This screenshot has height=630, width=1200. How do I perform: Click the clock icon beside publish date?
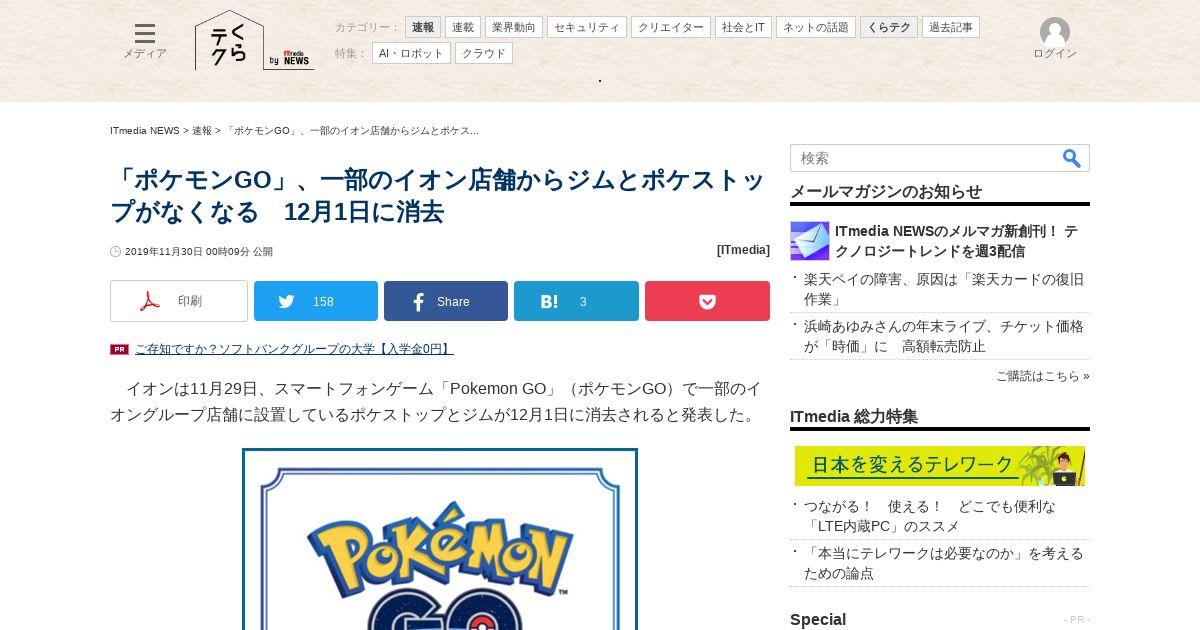(115, 252)
